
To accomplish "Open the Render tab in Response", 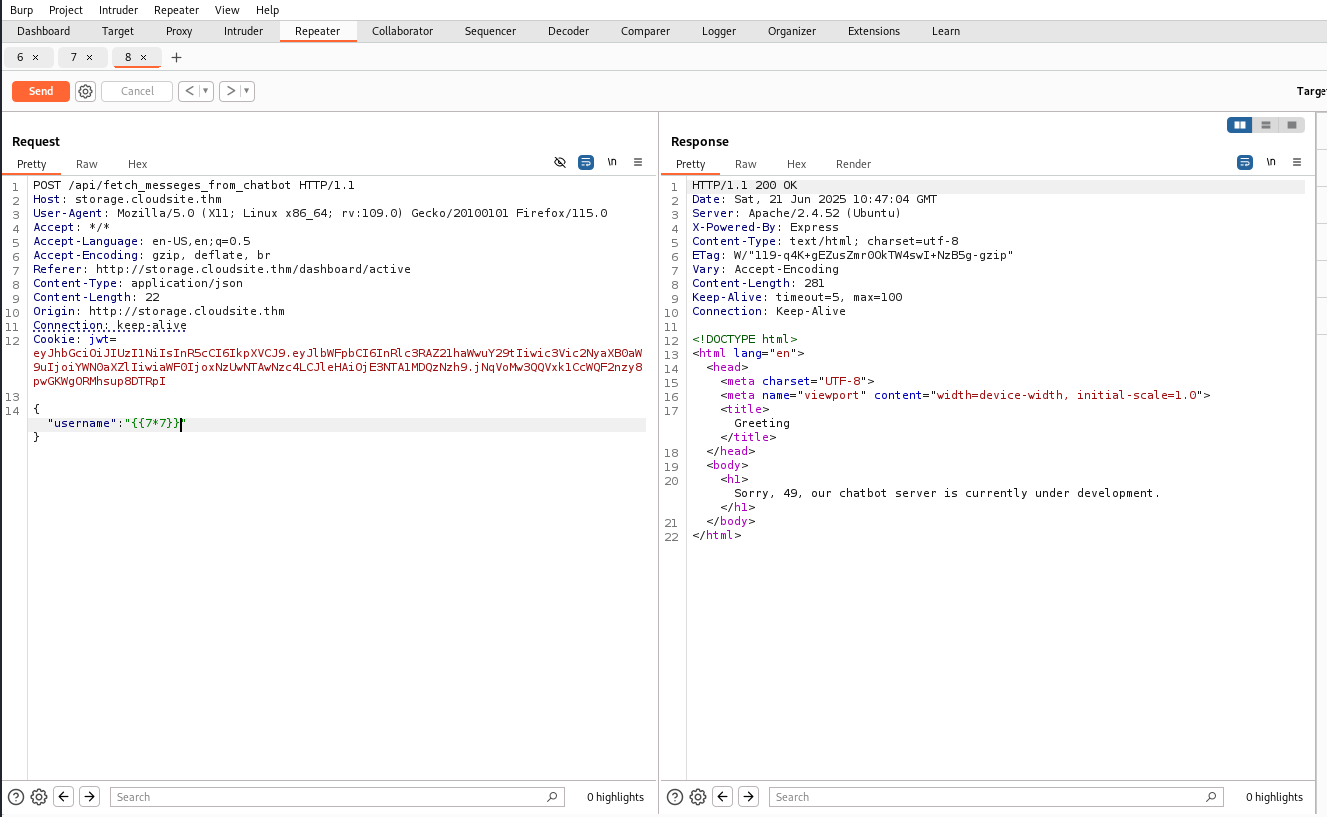I will [853, 164].
